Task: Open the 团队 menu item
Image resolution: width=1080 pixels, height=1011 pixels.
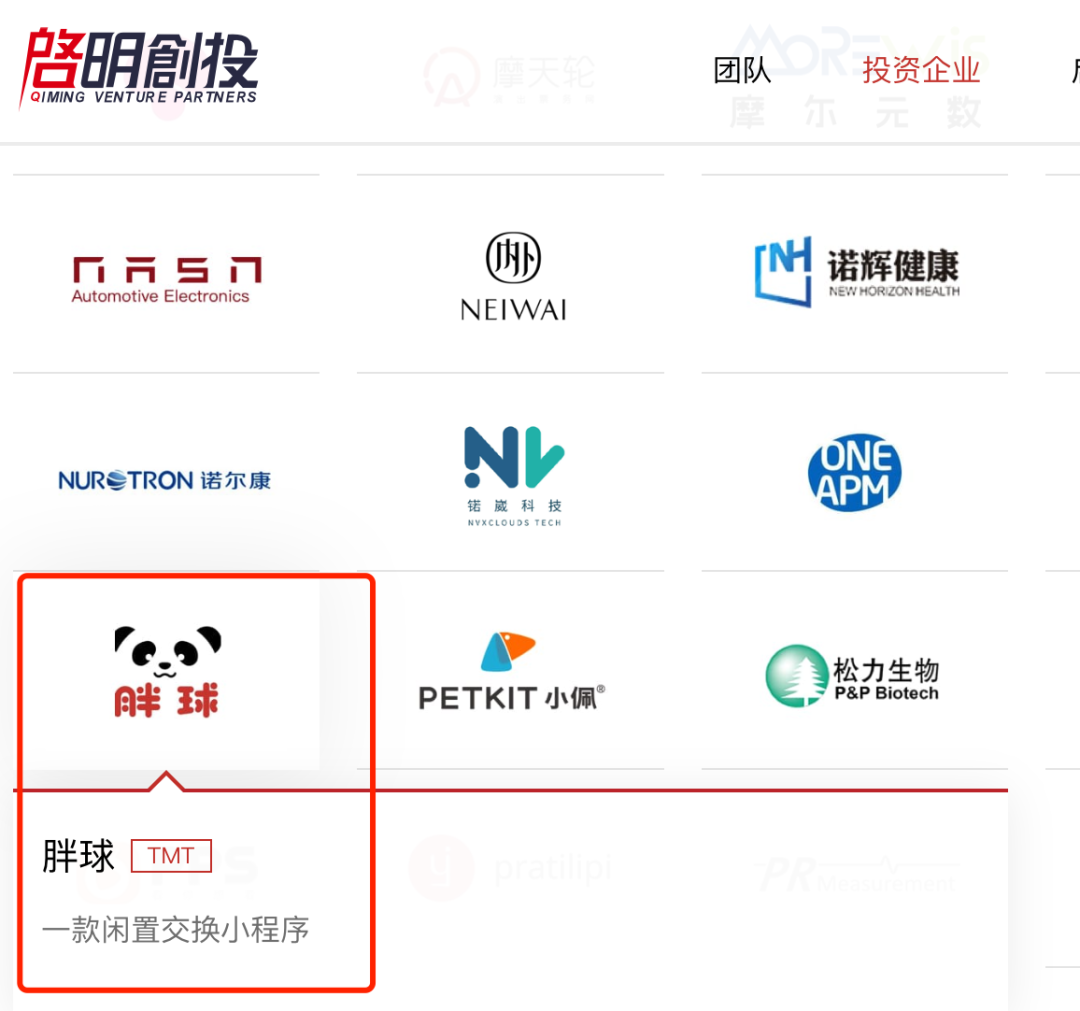Action: coord(742,70)
